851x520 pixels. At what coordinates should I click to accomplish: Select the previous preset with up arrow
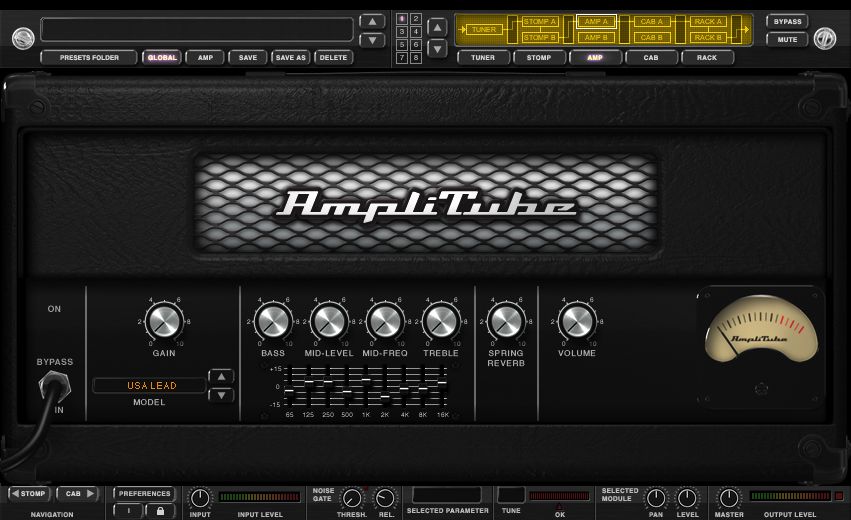(x=372, y=22)
